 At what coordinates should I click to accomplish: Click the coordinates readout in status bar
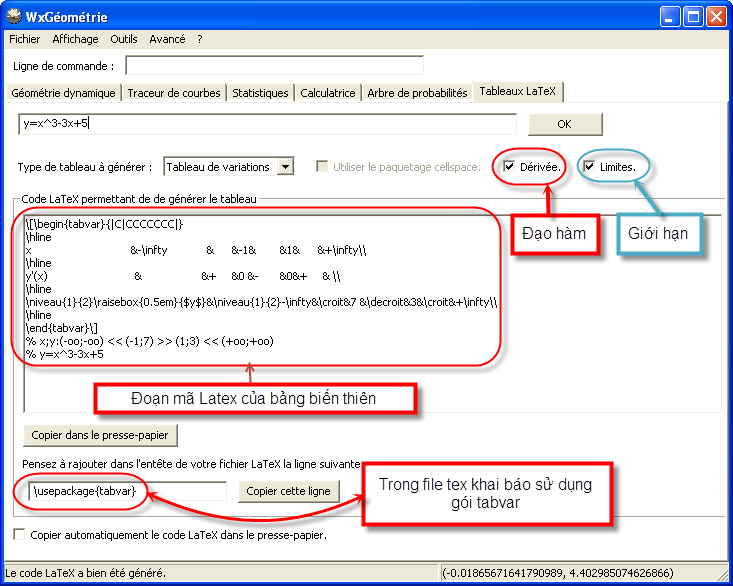(558, 573)
